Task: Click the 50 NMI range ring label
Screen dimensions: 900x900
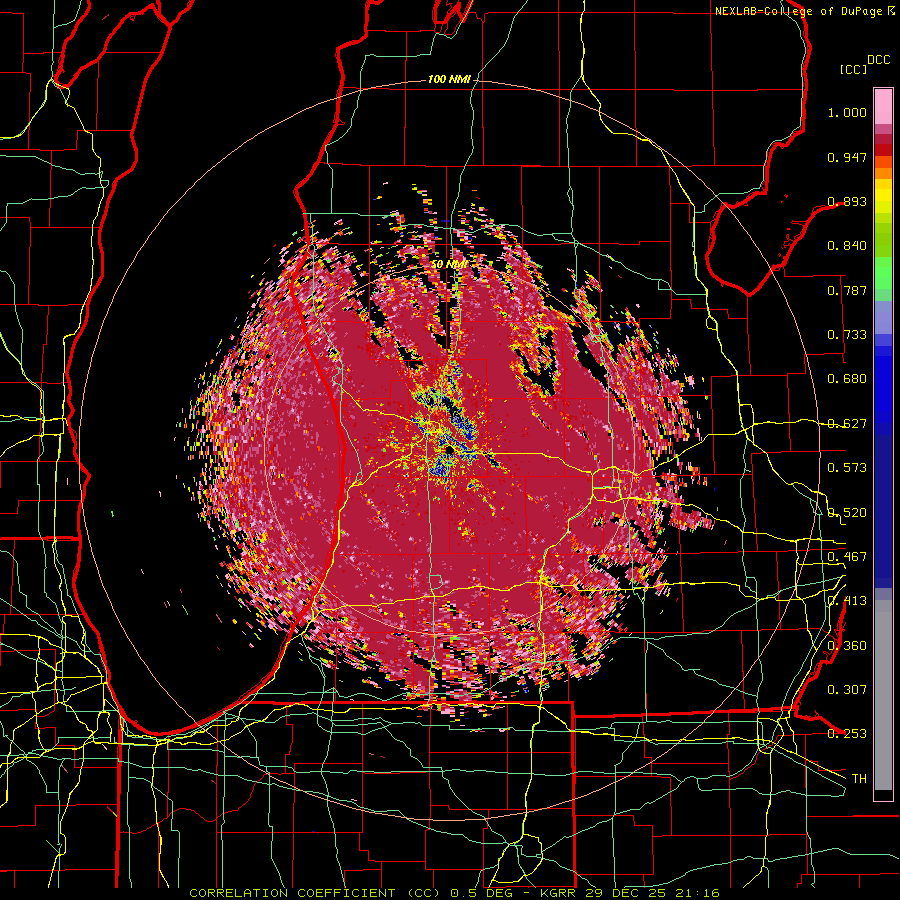Action: 449,264
